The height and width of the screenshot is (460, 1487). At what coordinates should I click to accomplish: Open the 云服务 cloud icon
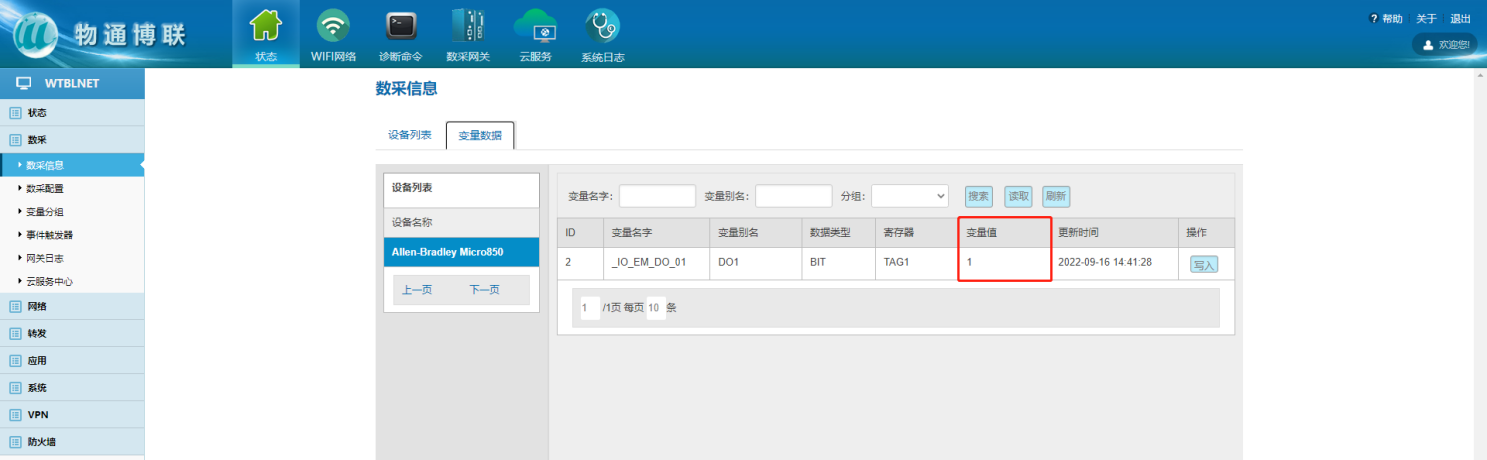(x=535, y=26)
